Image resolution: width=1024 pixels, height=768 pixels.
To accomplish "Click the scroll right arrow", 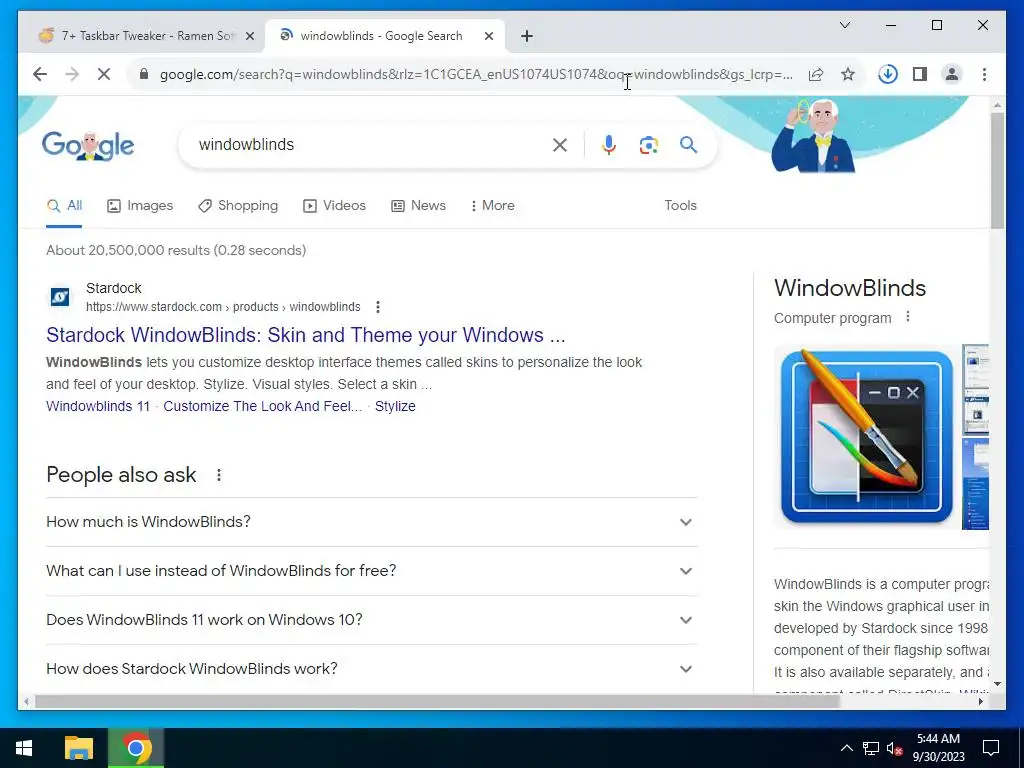I will point(981,701).
